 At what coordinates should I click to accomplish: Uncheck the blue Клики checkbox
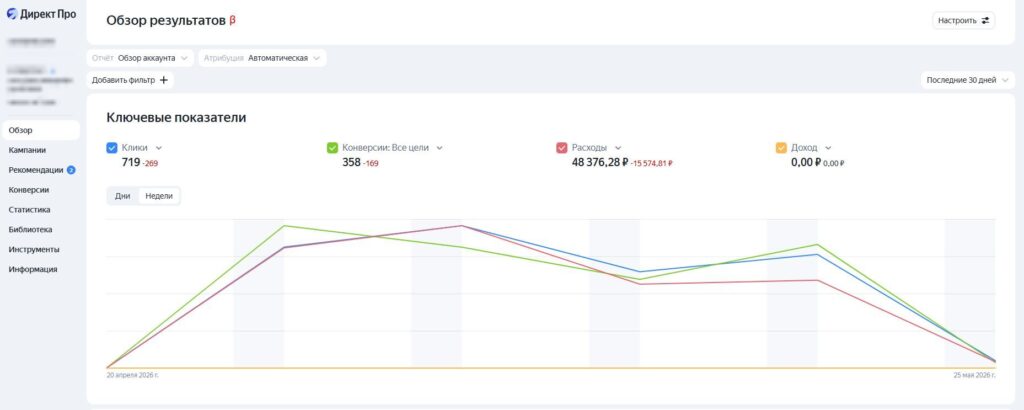112,148
